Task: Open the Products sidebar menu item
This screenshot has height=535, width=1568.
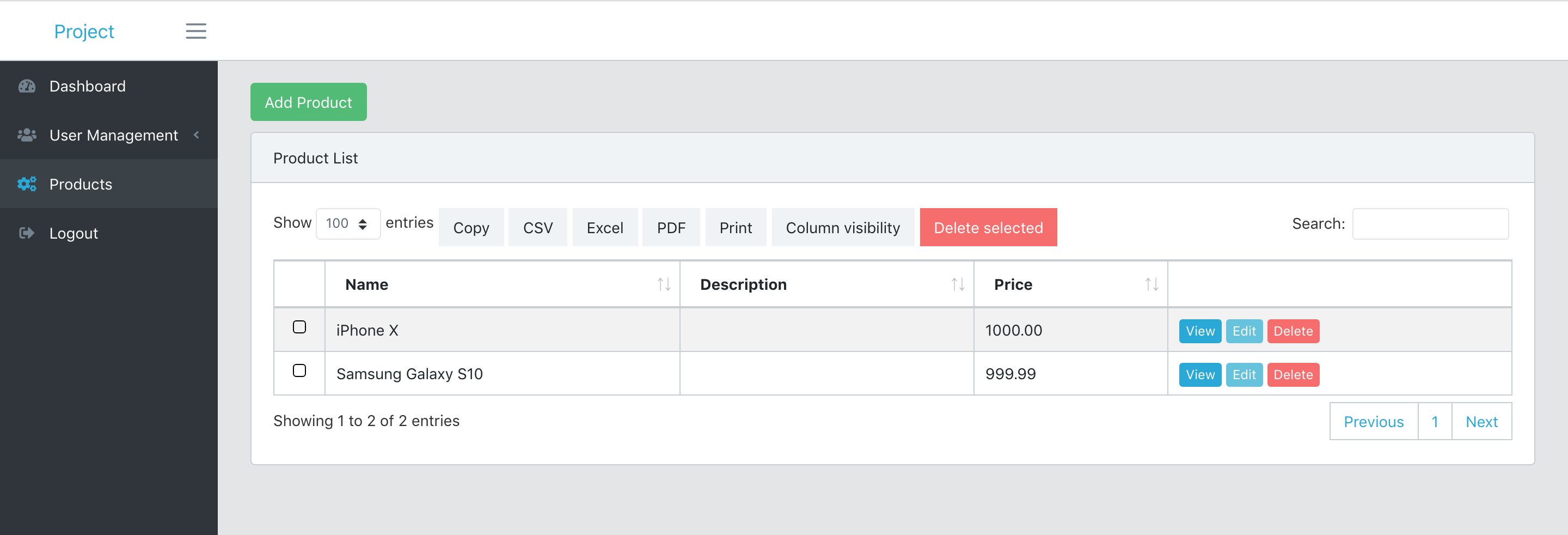Action: coord(81,184)
